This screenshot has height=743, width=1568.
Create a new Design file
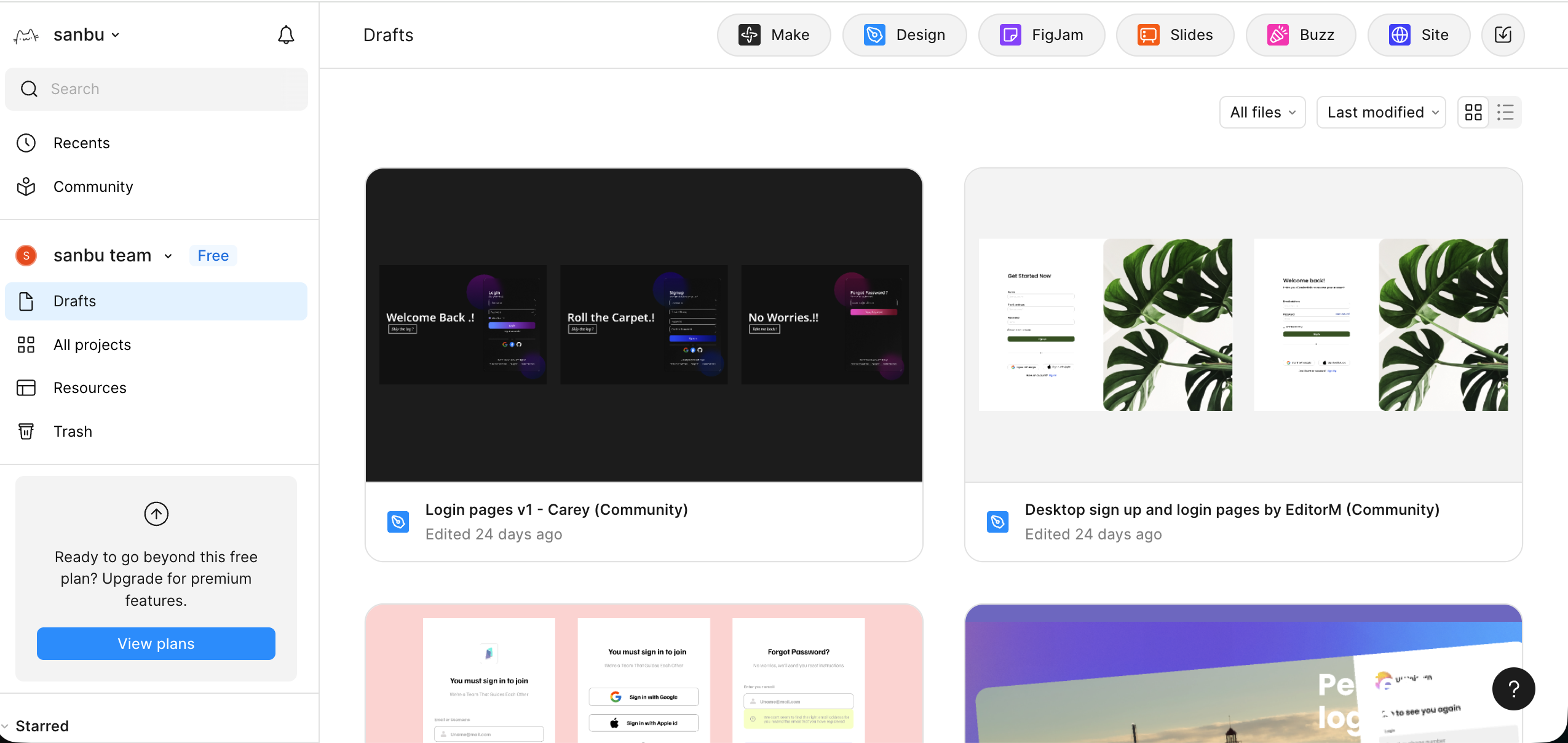point(904,35)
